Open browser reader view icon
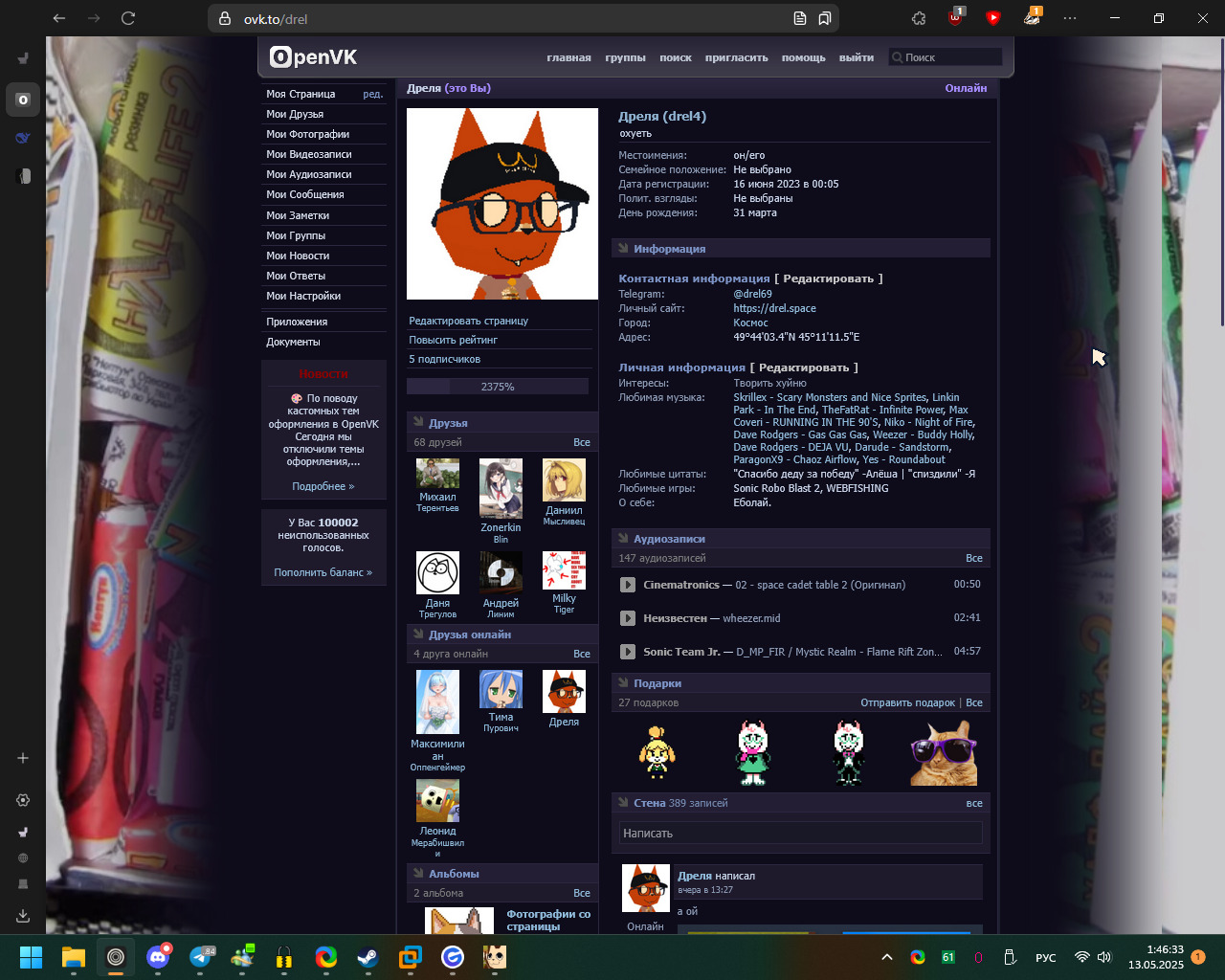1225x980 pixels. [x=800, y=18]
